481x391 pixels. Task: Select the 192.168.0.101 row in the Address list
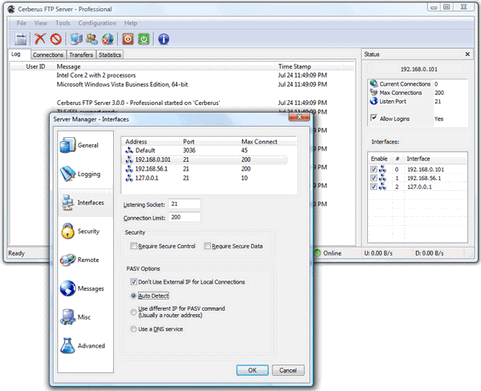click(x=206, y=160)
